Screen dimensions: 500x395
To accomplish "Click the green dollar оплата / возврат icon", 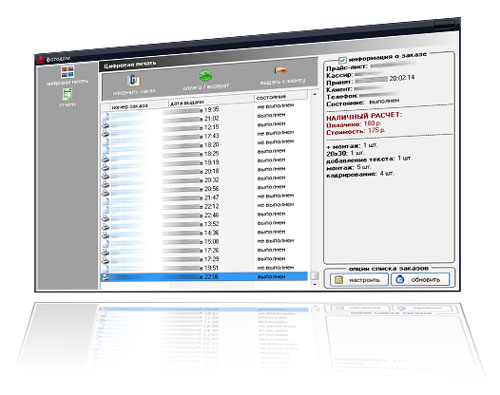I will click(x=206, y=76).
